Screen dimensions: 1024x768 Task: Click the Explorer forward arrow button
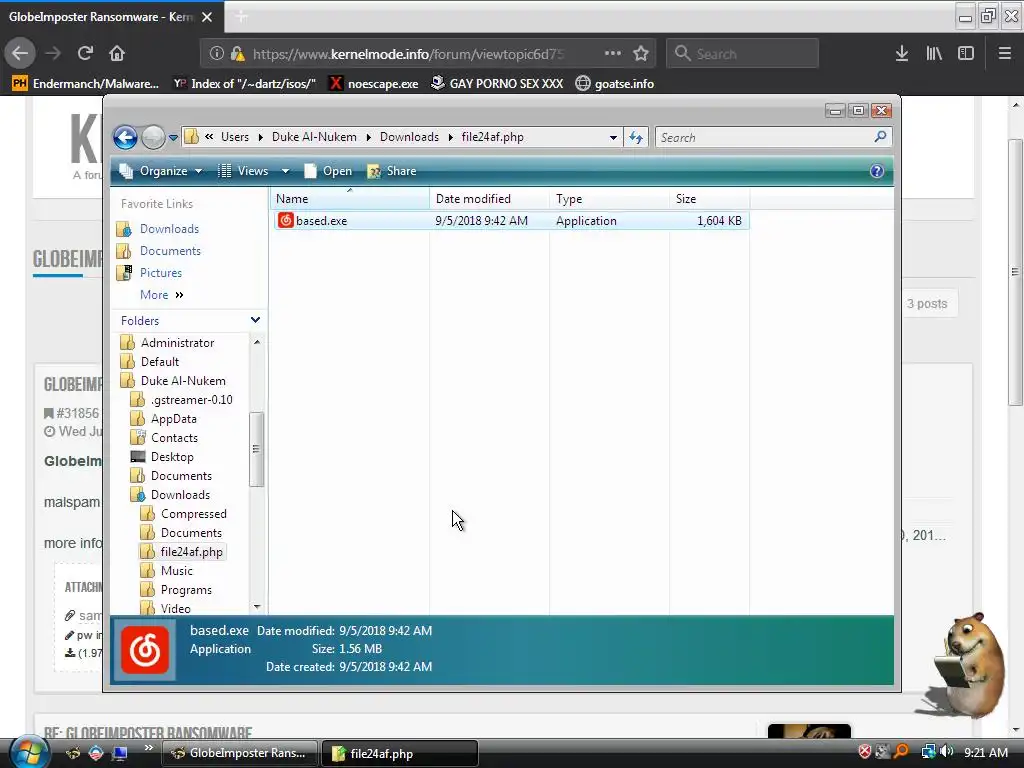click(153, 137)
